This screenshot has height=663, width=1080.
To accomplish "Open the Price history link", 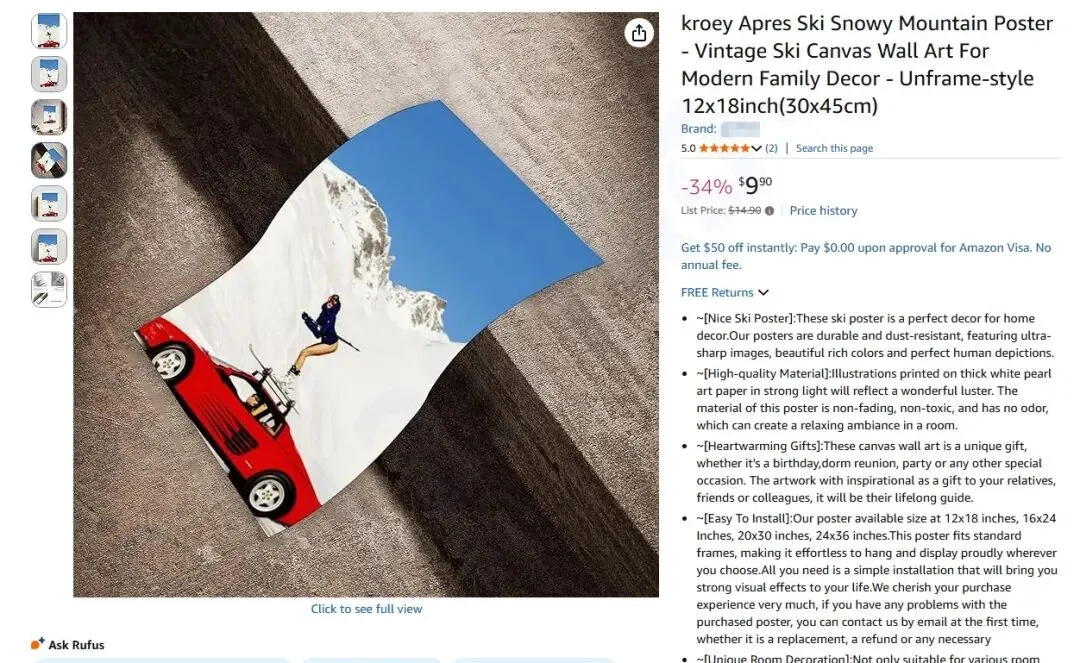I will 823,211.
